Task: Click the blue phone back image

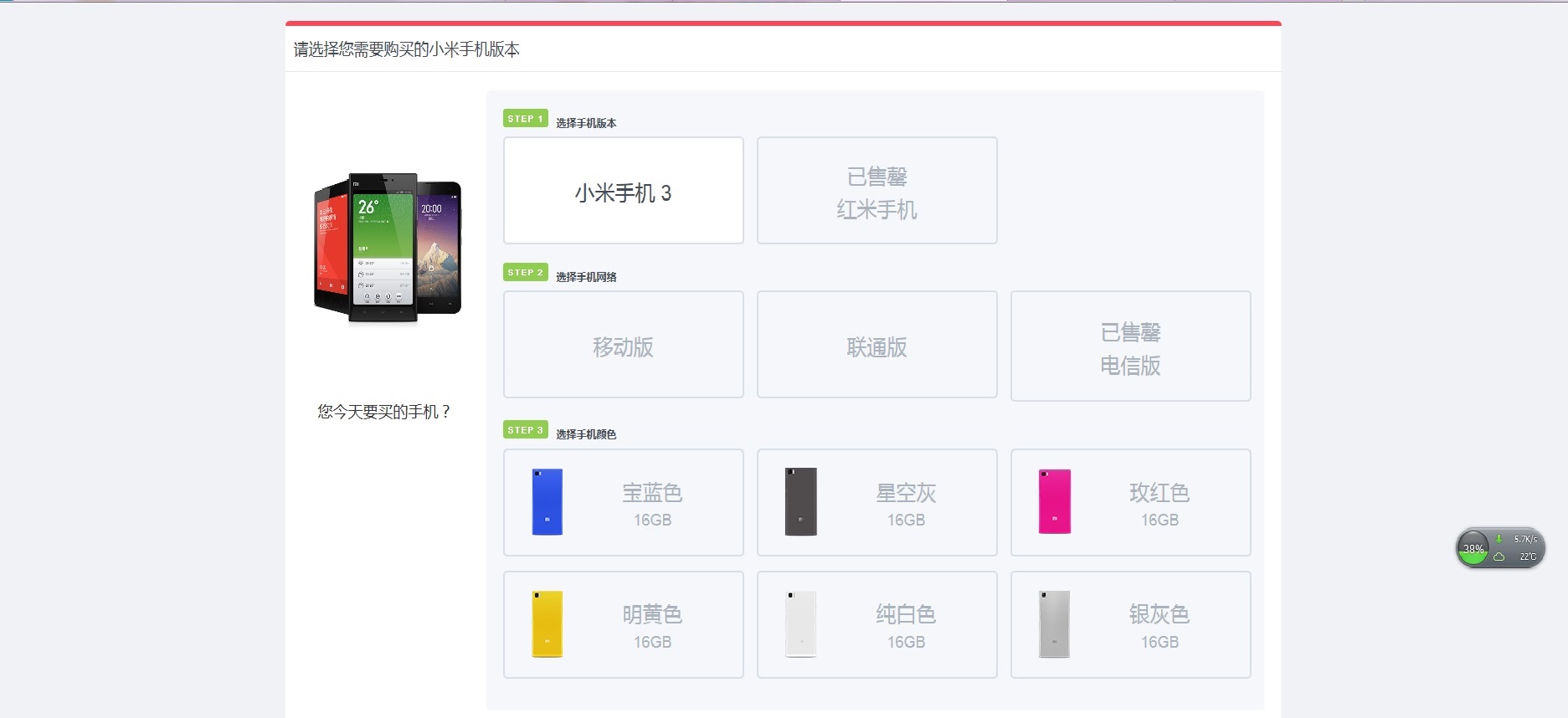Action: (x=548, y=502)
